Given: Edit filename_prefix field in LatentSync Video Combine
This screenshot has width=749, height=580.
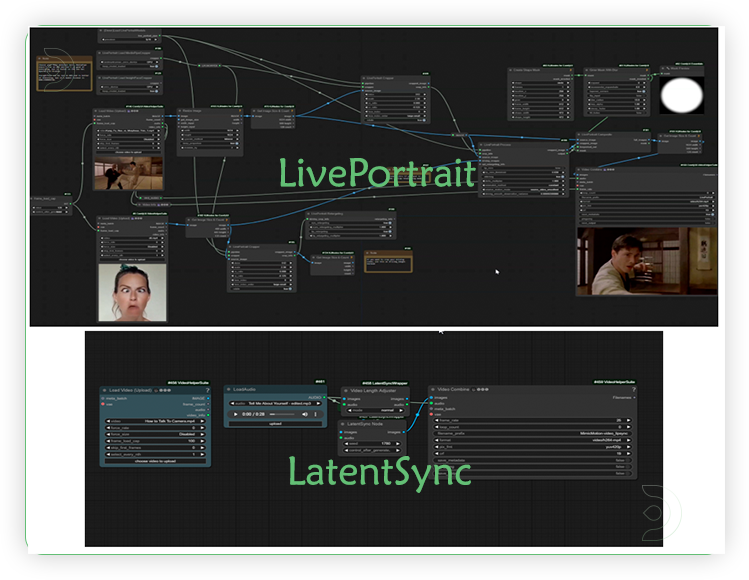Looking at the screenshot, I should [532, 433].
